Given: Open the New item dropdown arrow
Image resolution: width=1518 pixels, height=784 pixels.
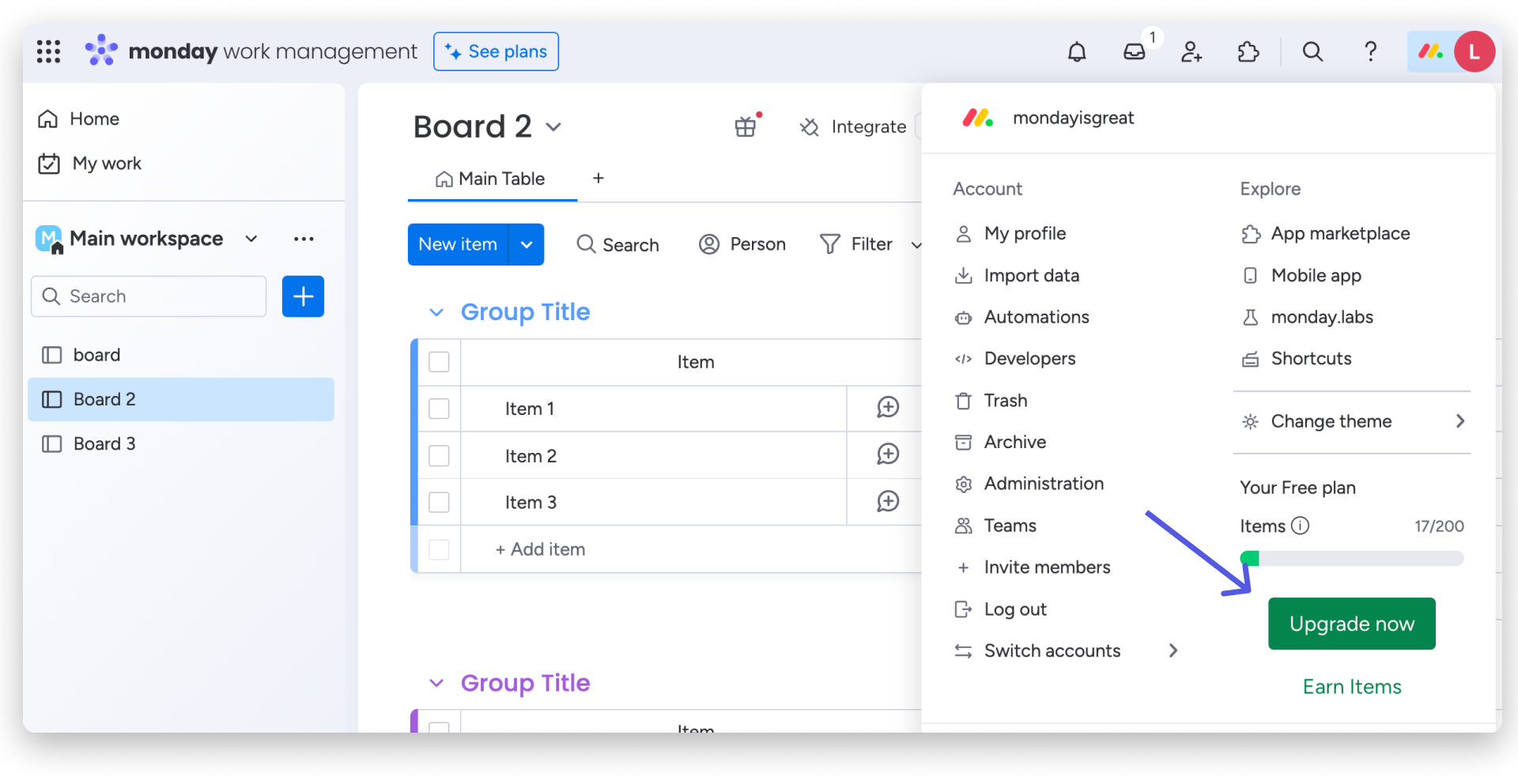Looking at the screenshot, I should click(x=527, y=245).
